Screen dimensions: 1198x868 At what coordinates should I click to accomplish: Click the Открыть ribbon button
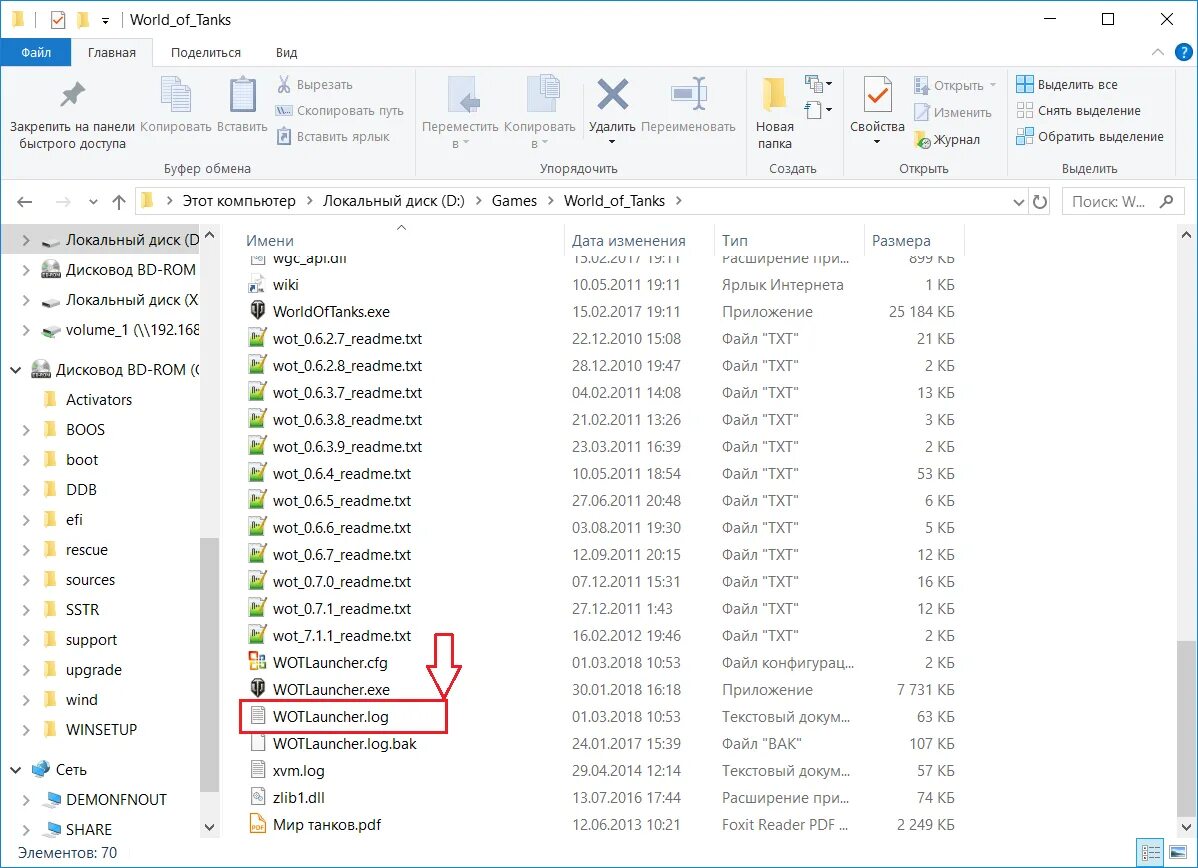954,85
